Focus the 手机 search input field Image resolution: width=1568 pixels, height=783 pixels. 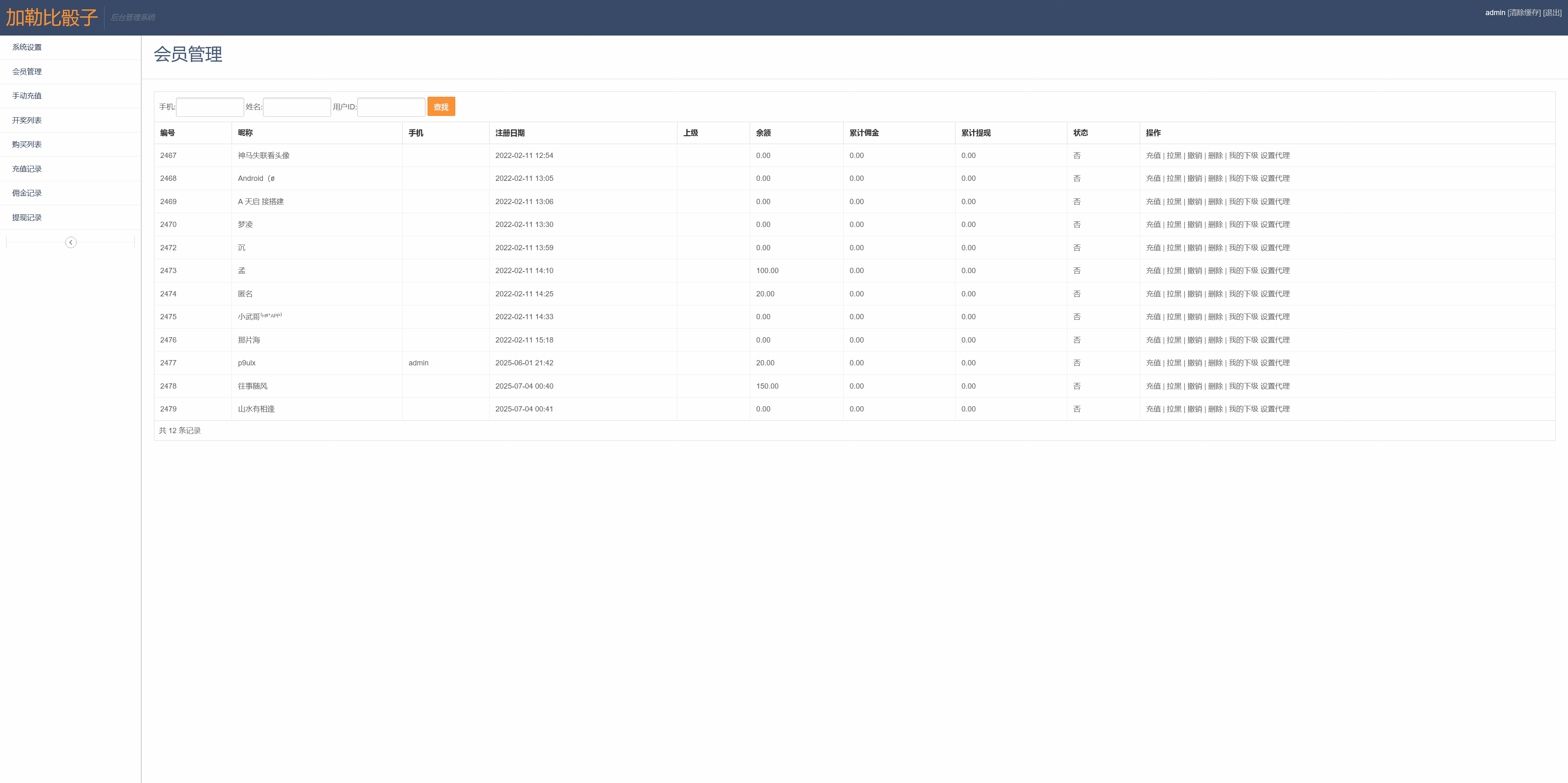[x=210, y=107]
